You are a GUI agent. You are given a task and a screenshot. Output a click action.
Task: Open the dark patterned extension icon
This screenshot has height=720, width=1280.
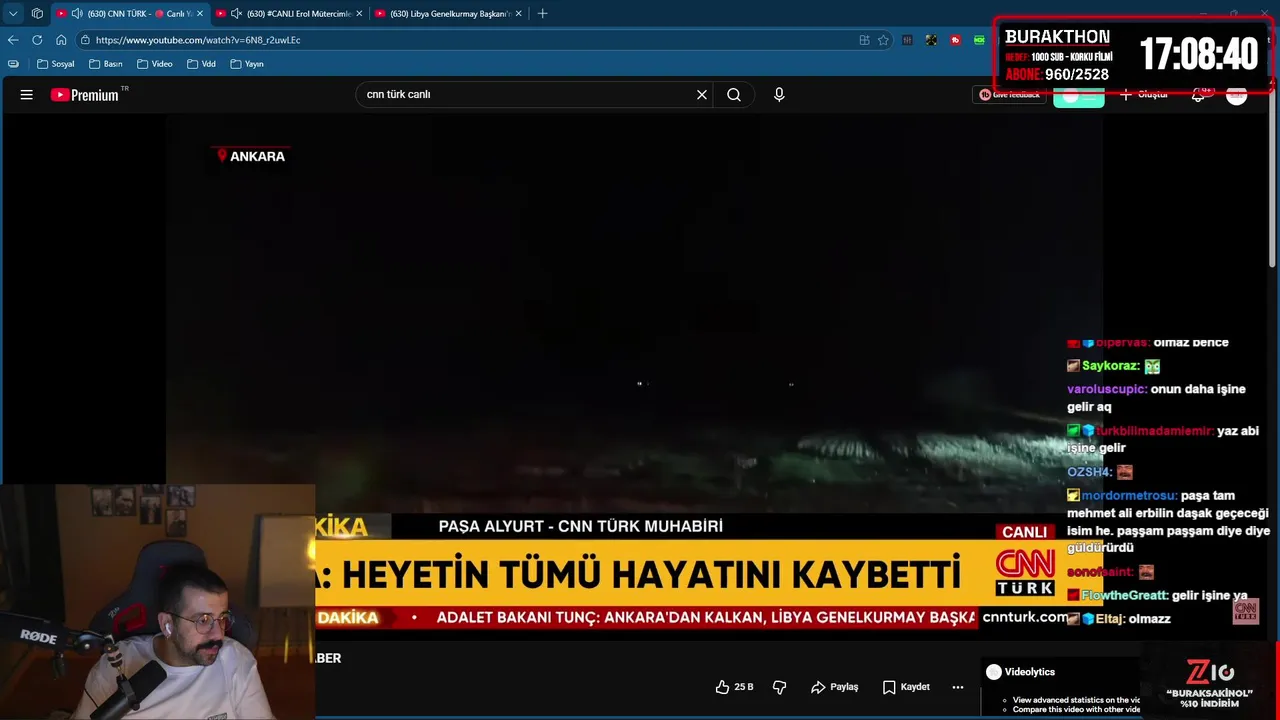tap(931, 40)
